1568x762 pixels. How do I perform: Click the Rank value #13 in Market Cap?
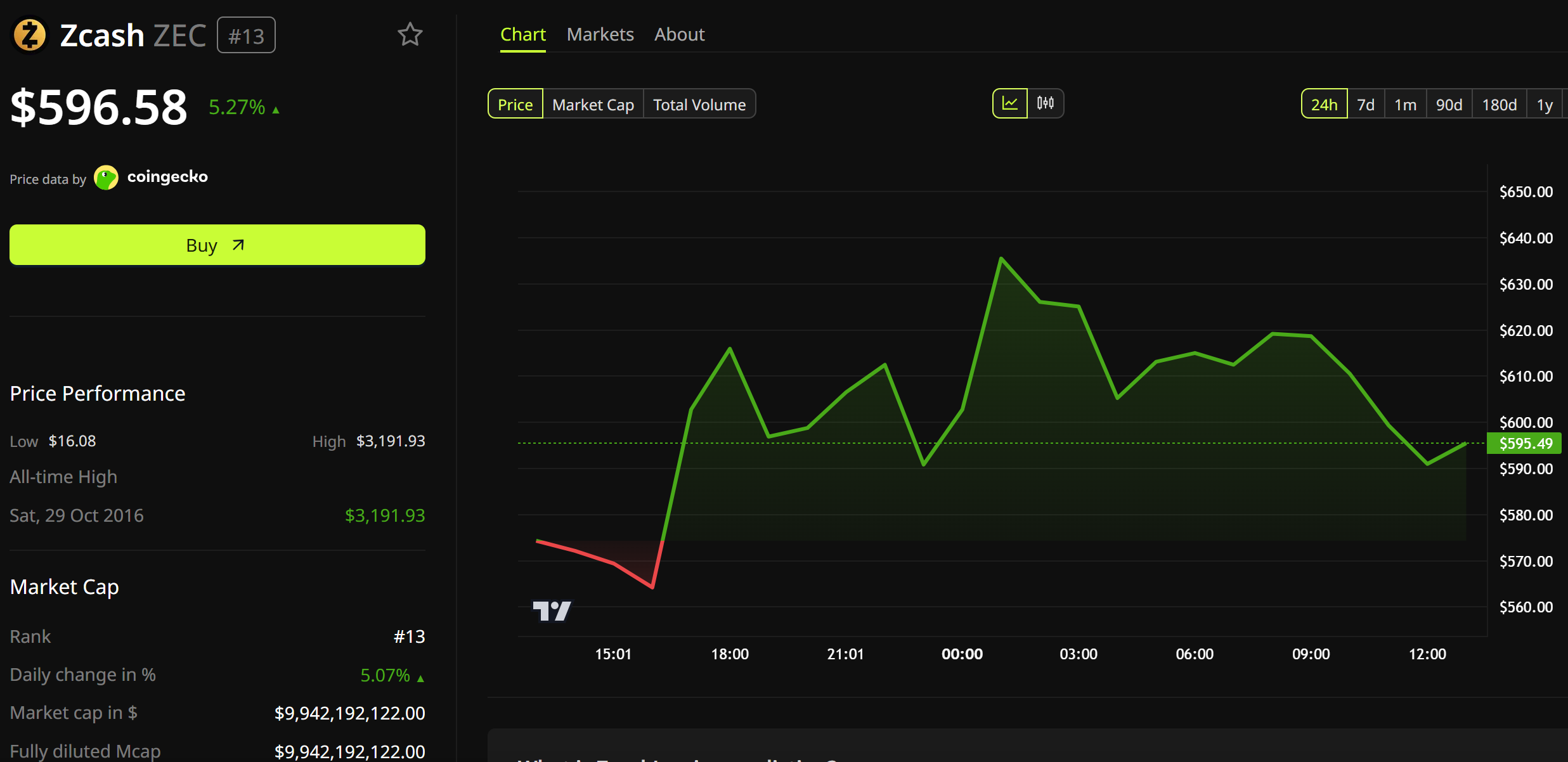(x=410, y=636)
